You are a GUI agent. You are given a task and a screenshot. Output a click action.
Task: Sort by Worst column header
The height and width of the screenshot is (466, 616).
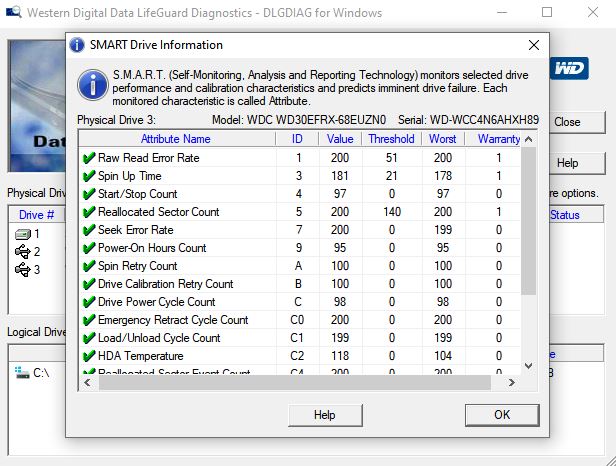click(443, 139)
